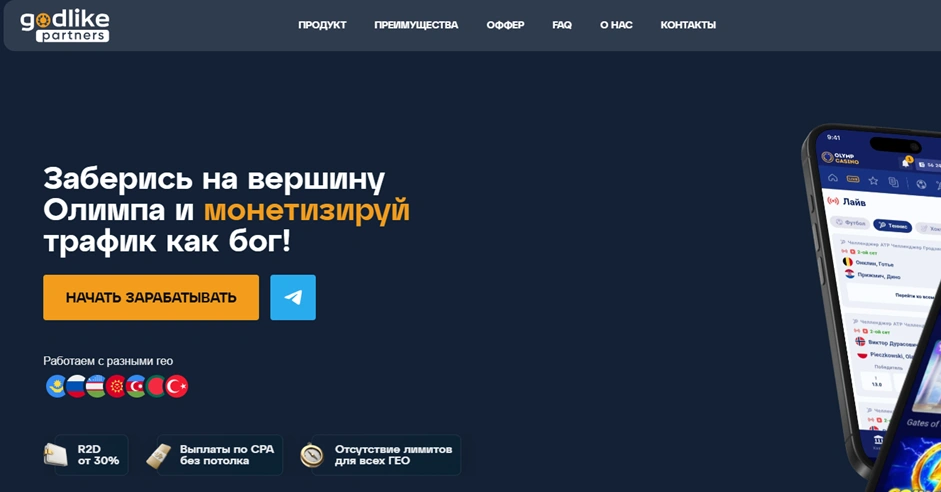Click the Kyrgyzstan flag icon
The image size is (941, 492).
point(117,386)
